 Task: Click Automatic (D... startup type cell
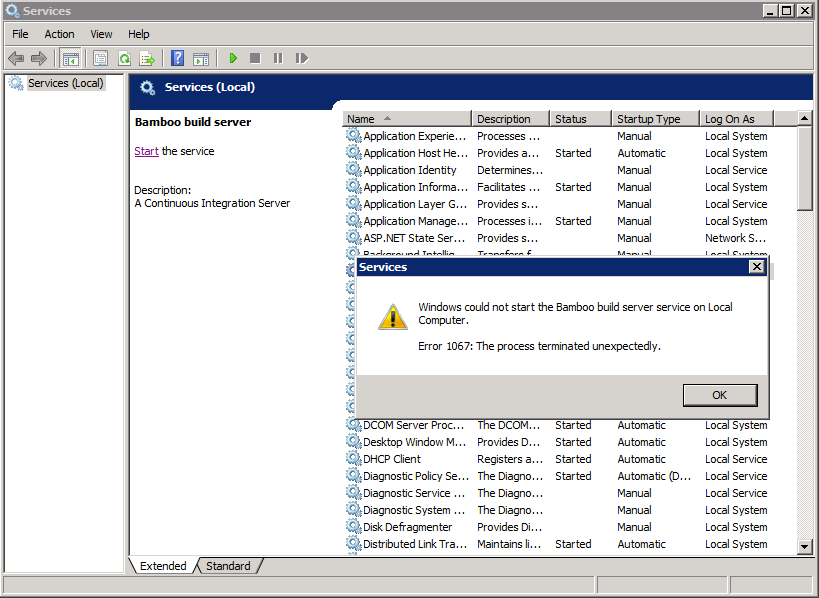pos(654,476)
